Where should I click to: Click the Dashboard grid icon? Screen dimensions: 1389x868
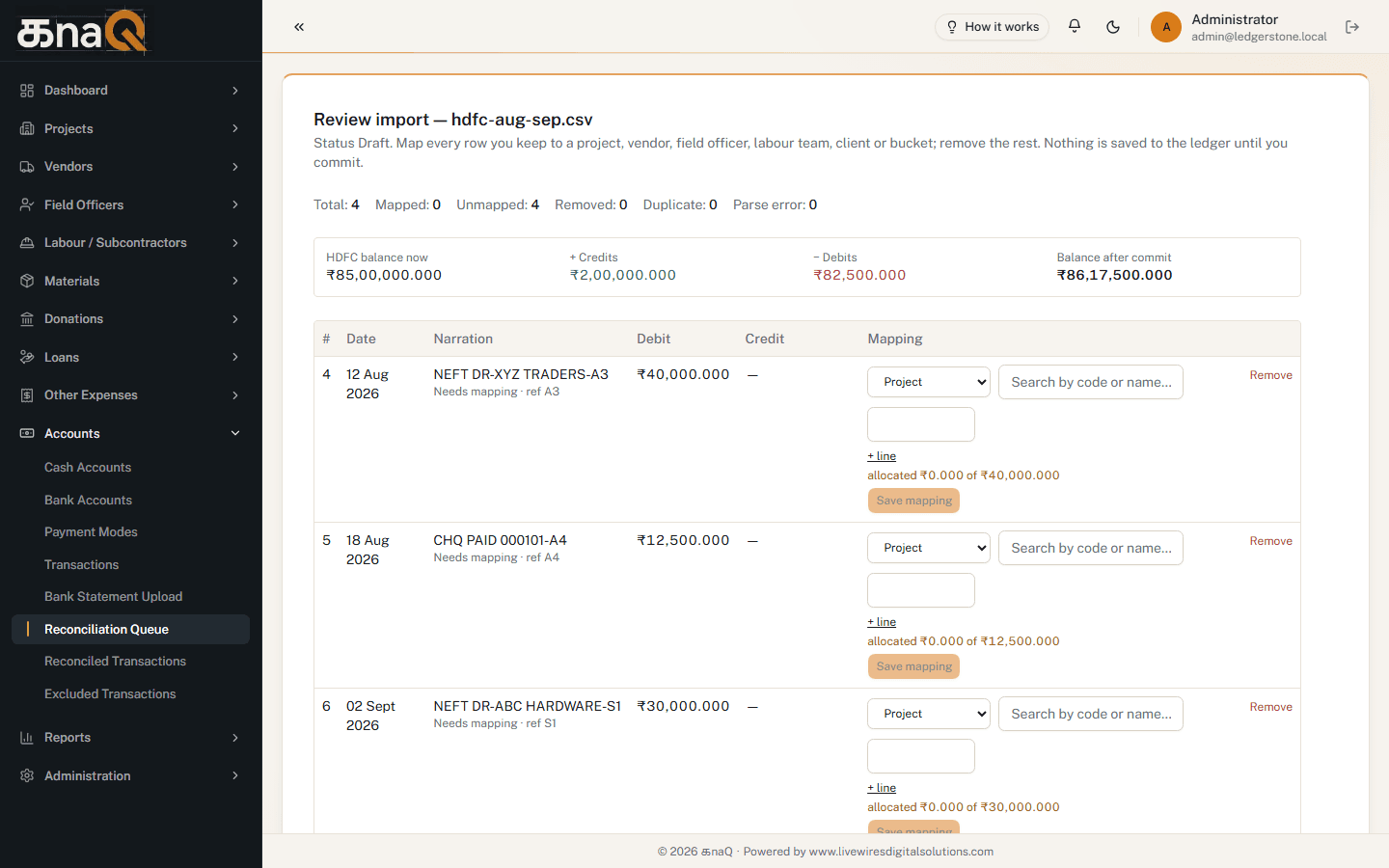(27, 91)
